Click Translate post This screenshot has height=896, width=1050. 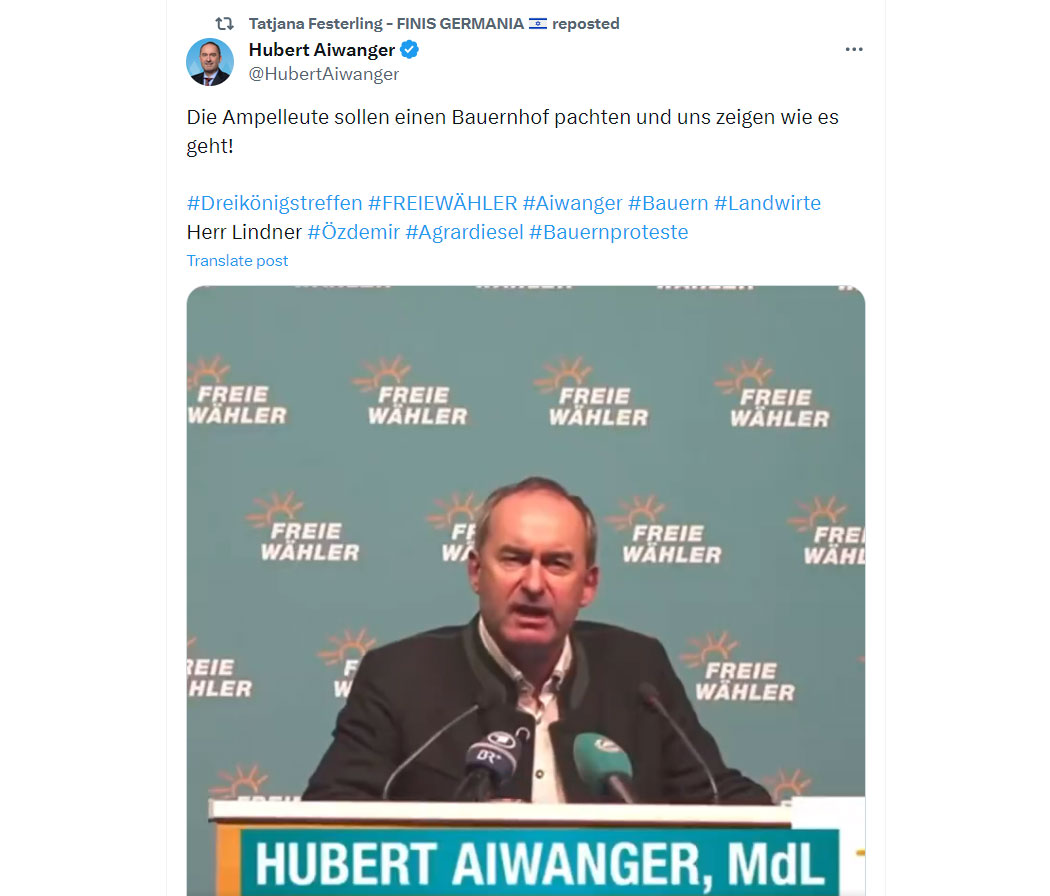pos(237,260)
